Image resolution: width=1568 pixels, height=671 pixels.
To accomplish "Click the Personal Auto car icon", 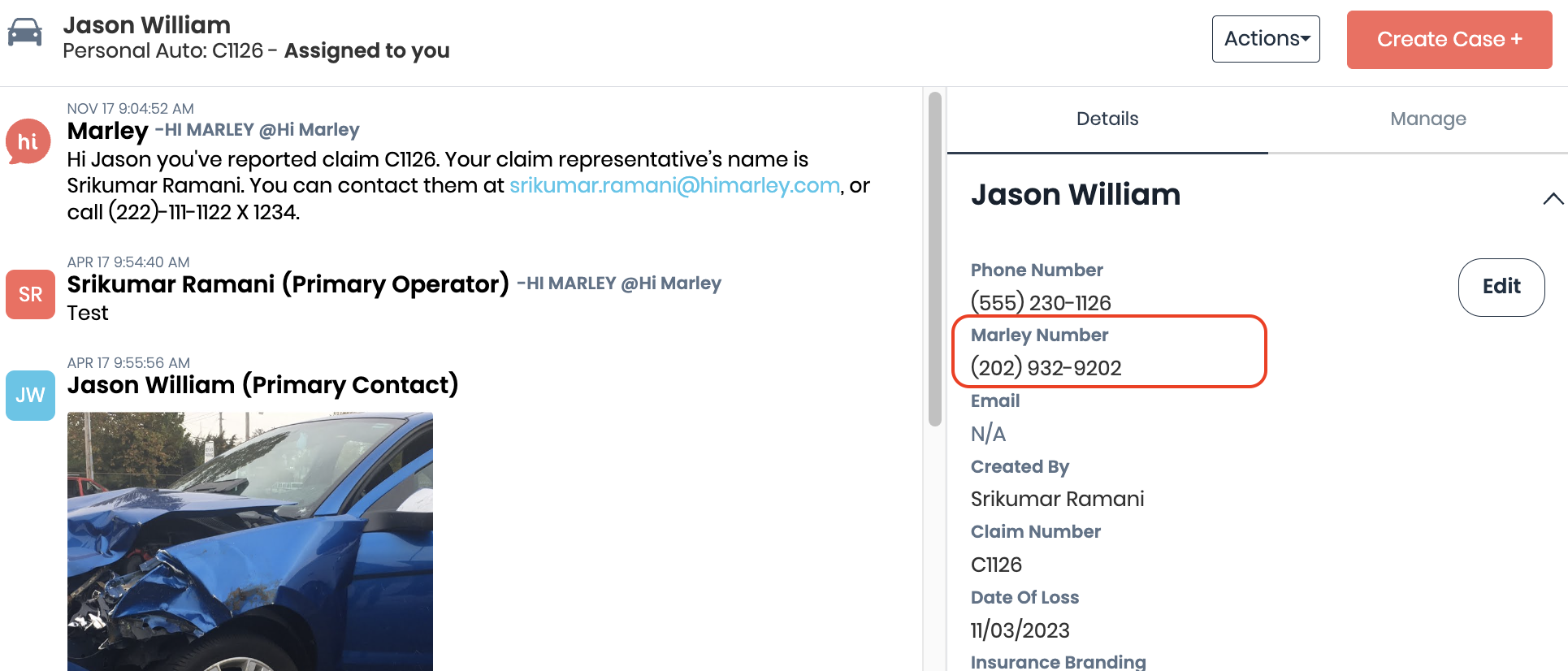I will (25, 33).
